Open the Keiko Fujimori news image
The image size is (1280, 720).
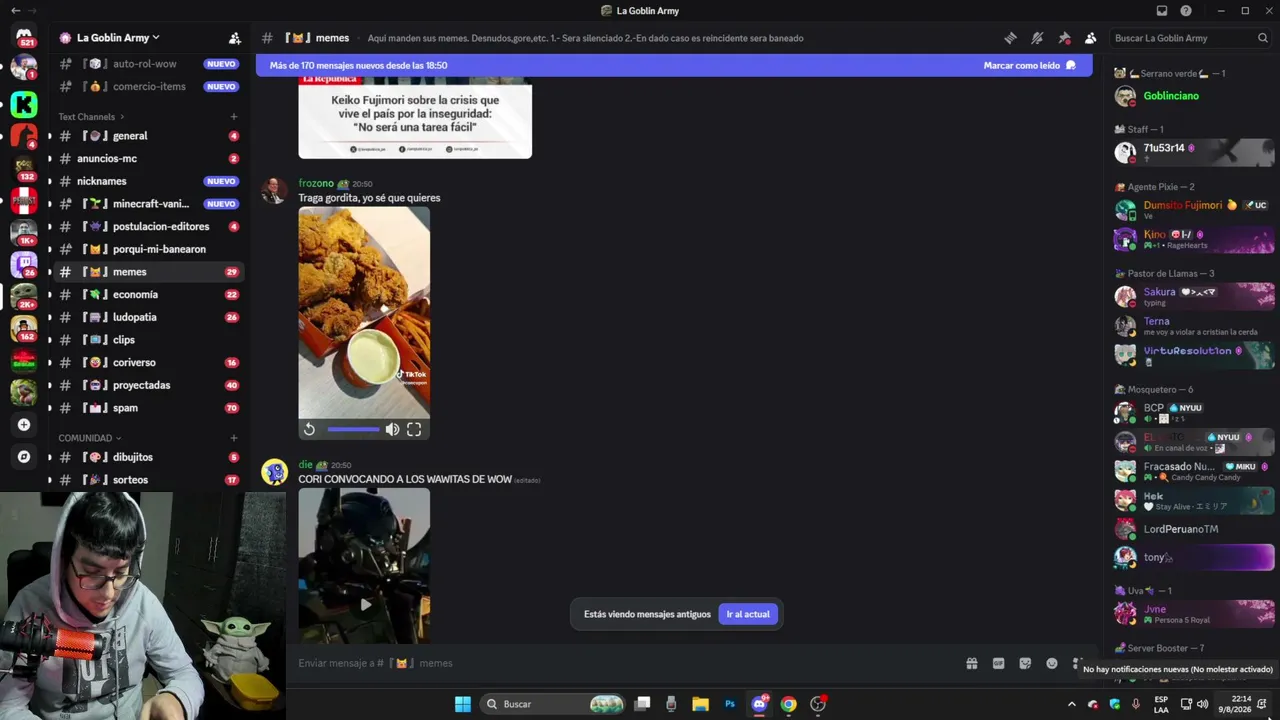coord(415,118)
